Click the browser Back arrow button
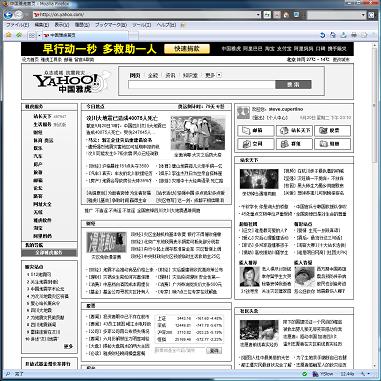381x381 pixels. 8,15
